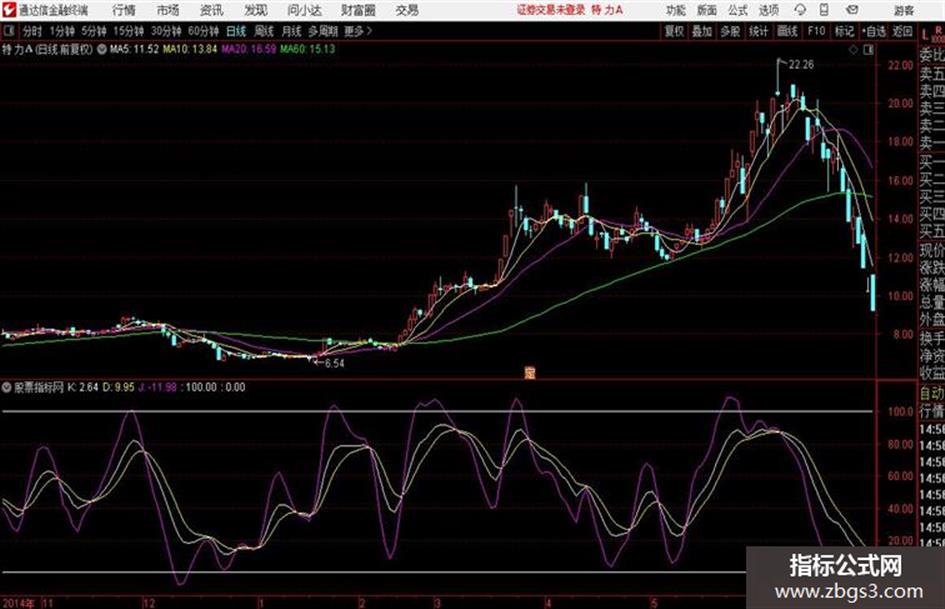Click the 复权 toolbar button
This screenshot has height=609, width=945.
[x=673, y=31]
